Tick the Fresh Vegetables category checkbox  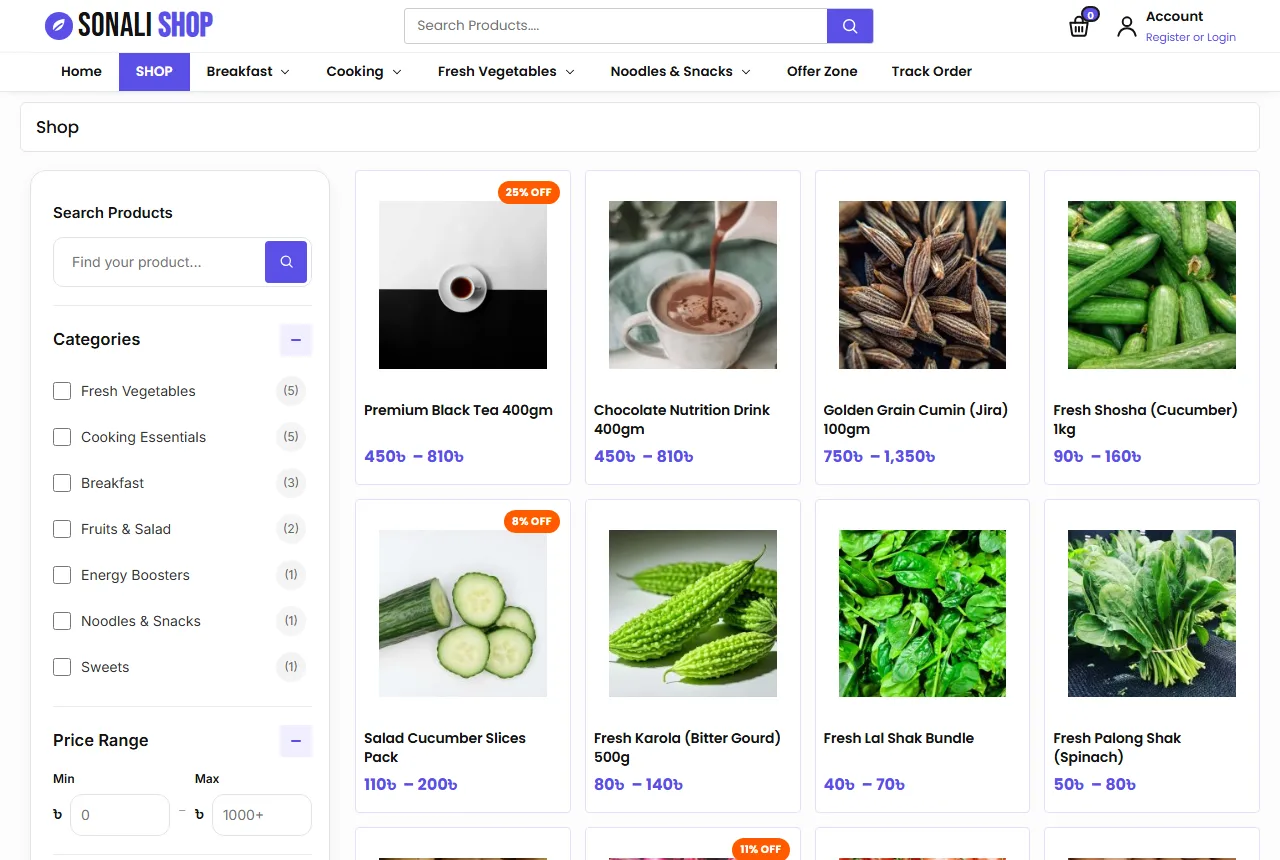pos(62,391)
